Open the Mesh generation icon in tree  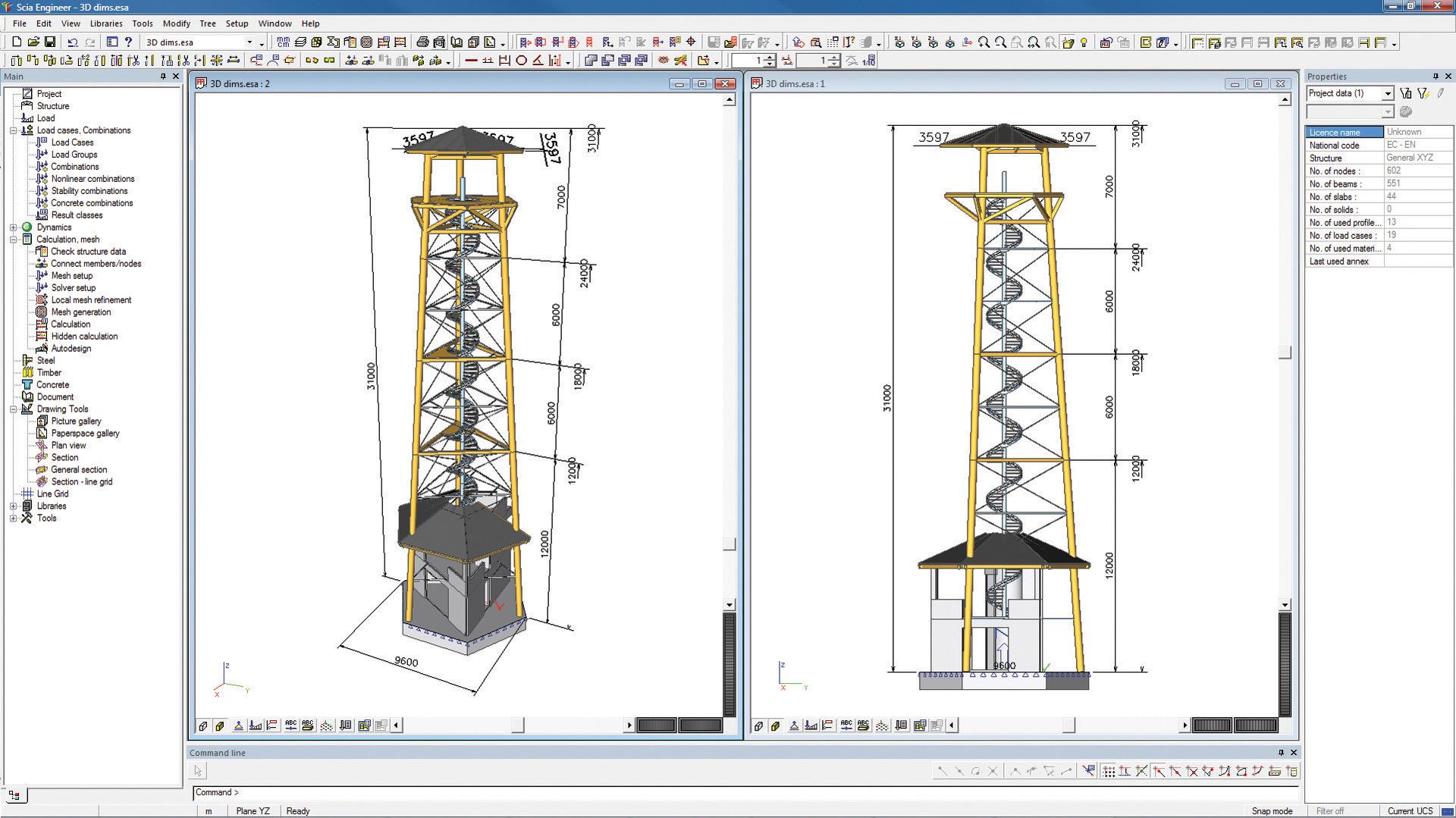(x=42, y=312)
